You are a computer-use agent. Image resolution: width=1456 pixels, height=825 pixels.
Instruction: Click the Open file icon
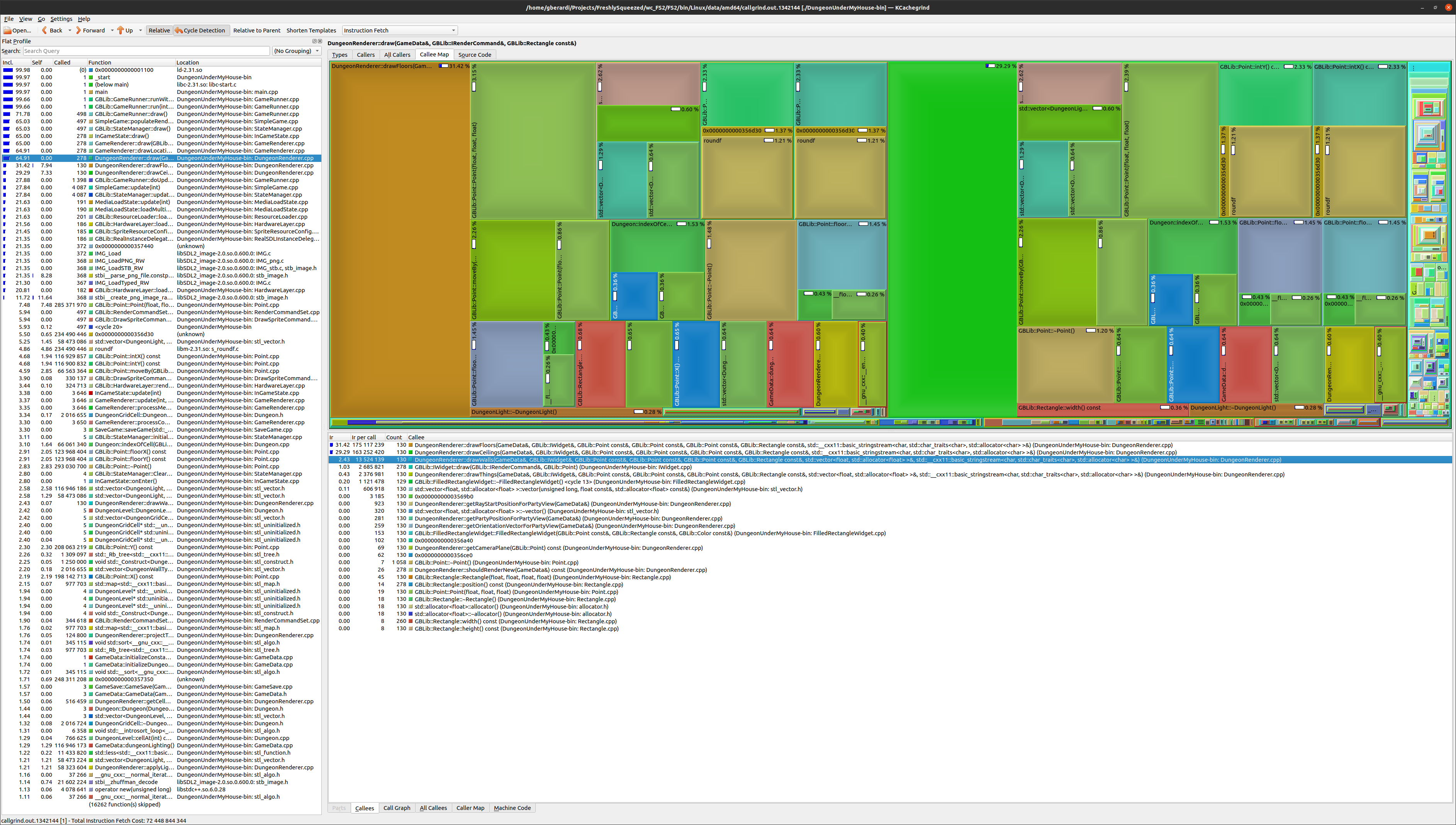click(7, 31)
